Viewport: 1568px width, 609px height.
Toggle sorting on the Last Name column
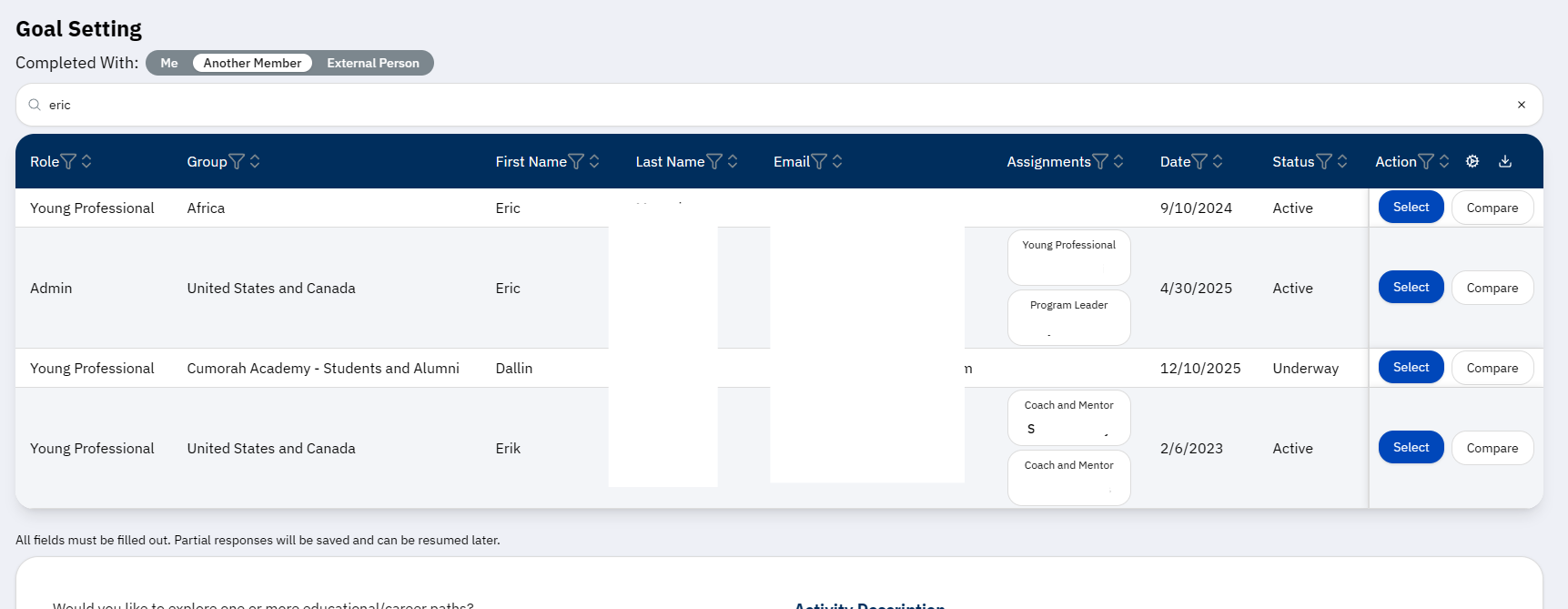pyautogui.click(x=733, y=161)
